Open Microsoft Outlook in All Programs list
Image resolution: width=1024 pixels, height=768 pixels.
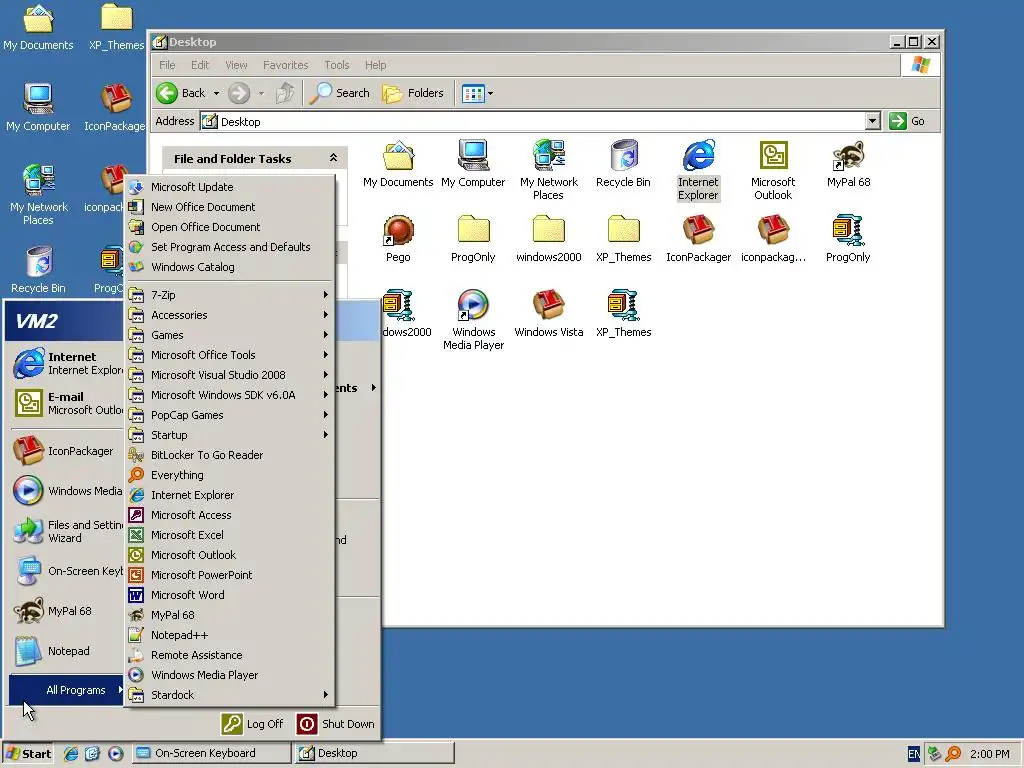tap(230, 555)
